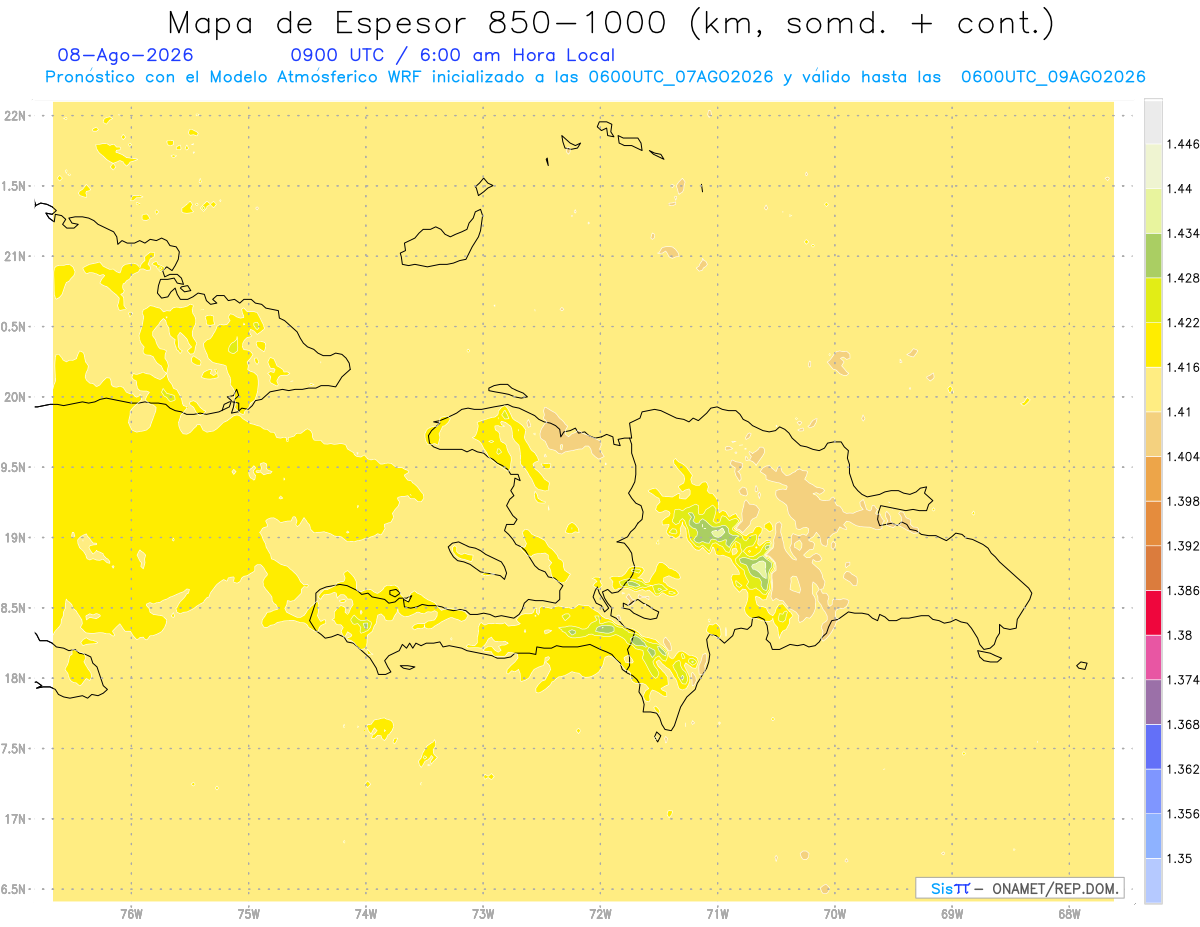Image resolution: width=1200 pixels, height=927 pixels.
Task: Click the longitude label '76W'
Action: [x=131, y=914]
